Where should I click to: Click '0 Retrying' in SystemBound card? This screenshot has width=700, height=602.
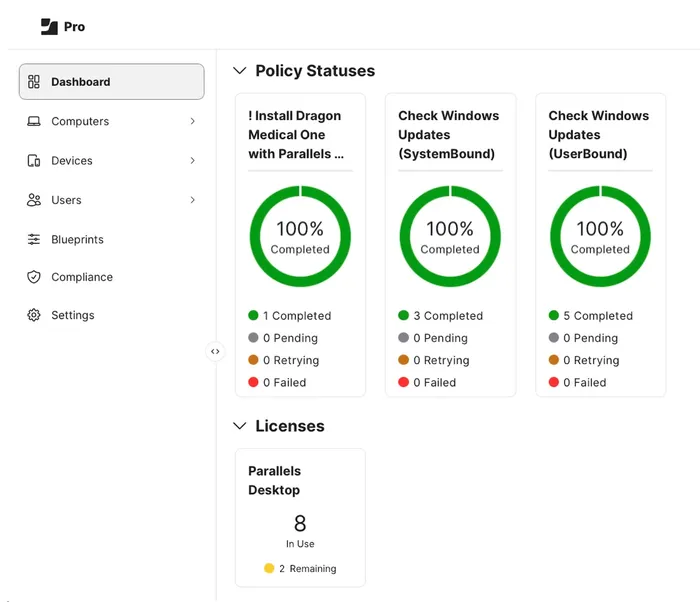tap(442, 360)
